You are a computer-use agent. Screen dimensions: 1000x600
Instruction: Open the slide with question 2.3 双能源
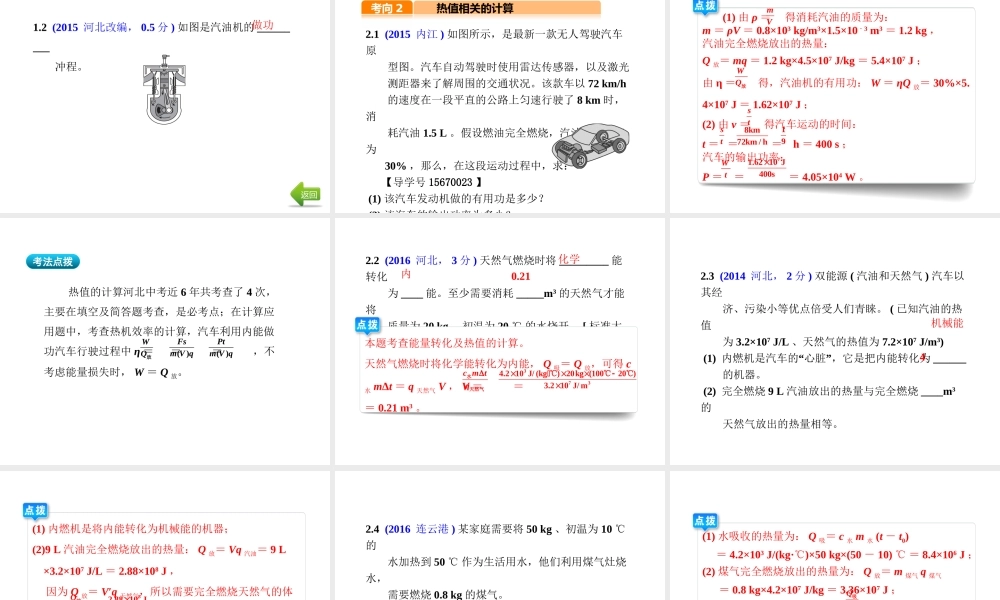click(833, 350)
